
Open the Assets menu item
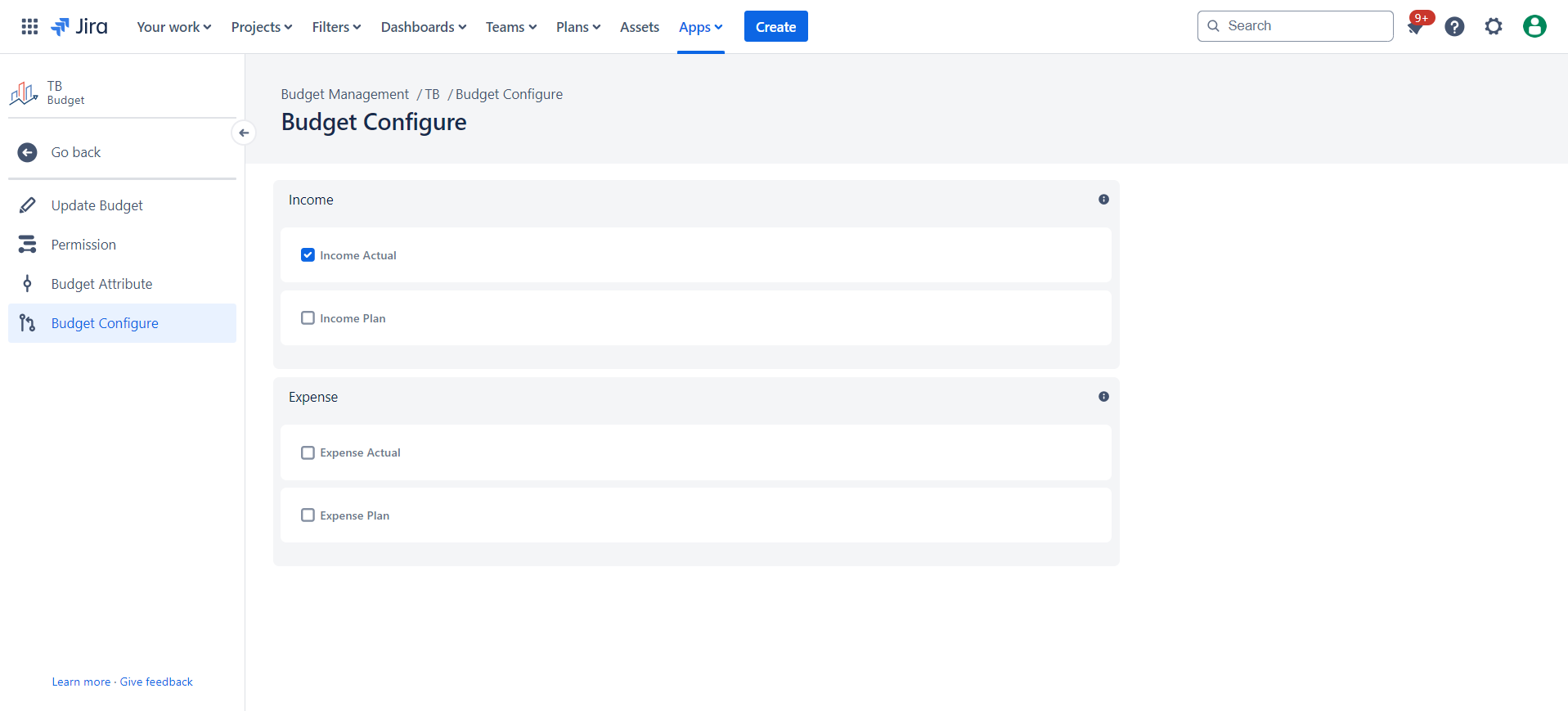(640, 27)
